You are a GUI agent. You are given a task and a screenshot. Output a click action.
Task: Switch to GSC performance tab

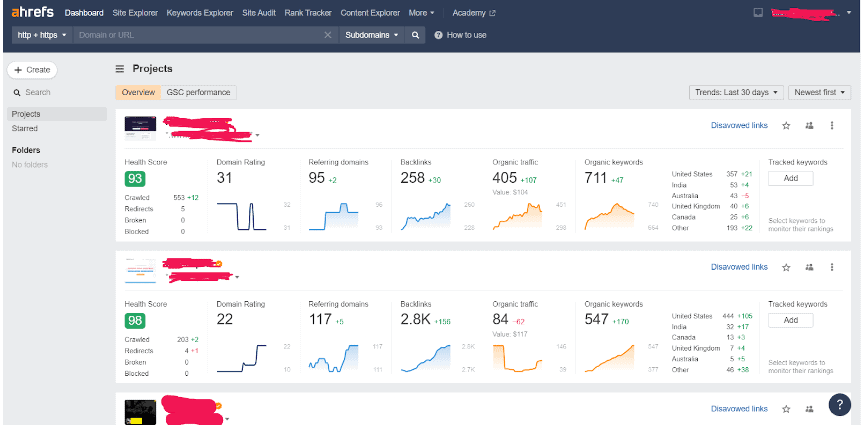click(x=198, y=92)
